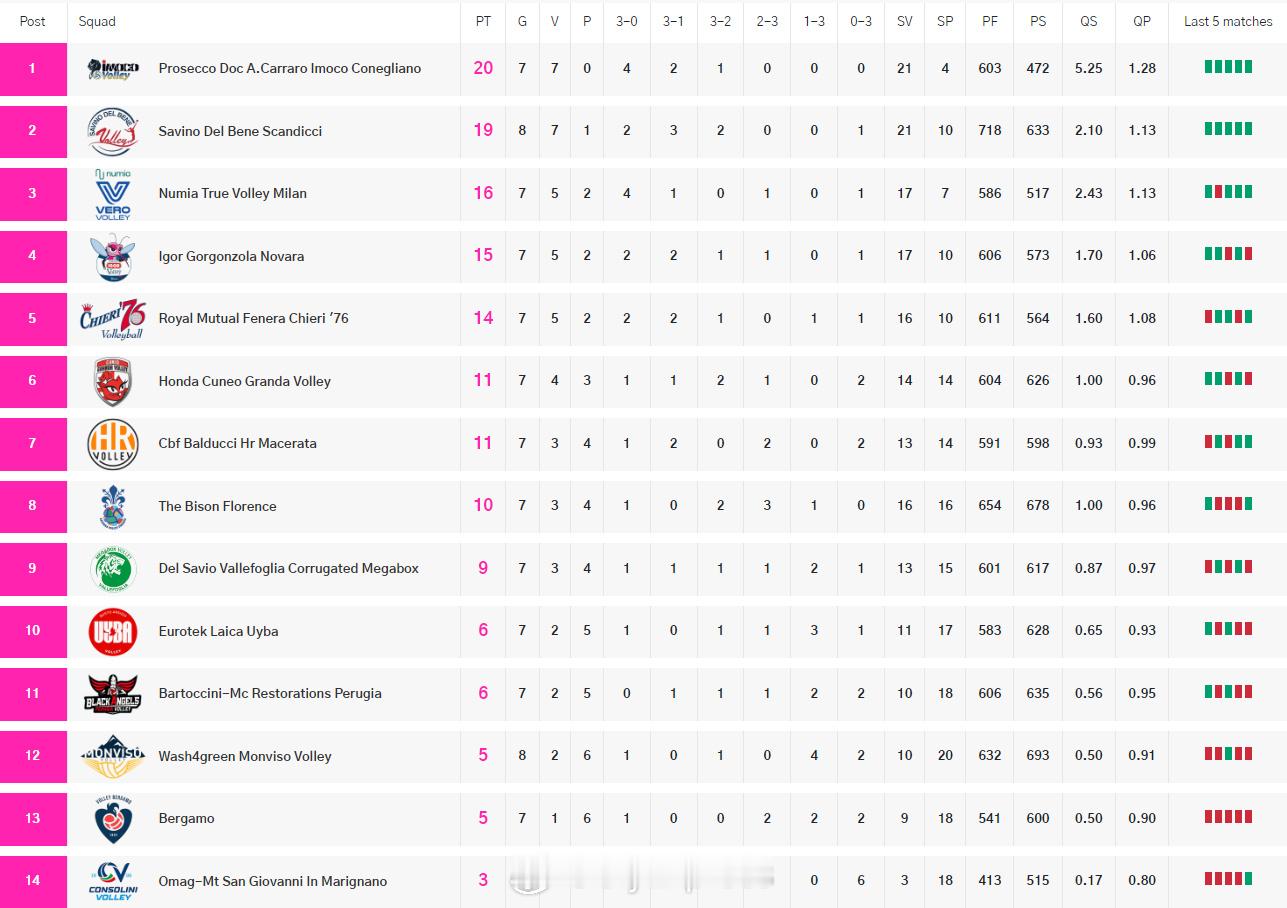Click the Bergamo team name
The width and height of the screenshot is (1287, 908).
186,818
